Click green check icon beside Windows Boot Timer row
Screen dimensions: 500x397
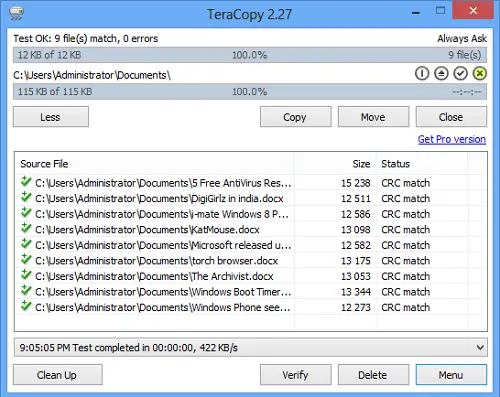(x=26, y=291)
